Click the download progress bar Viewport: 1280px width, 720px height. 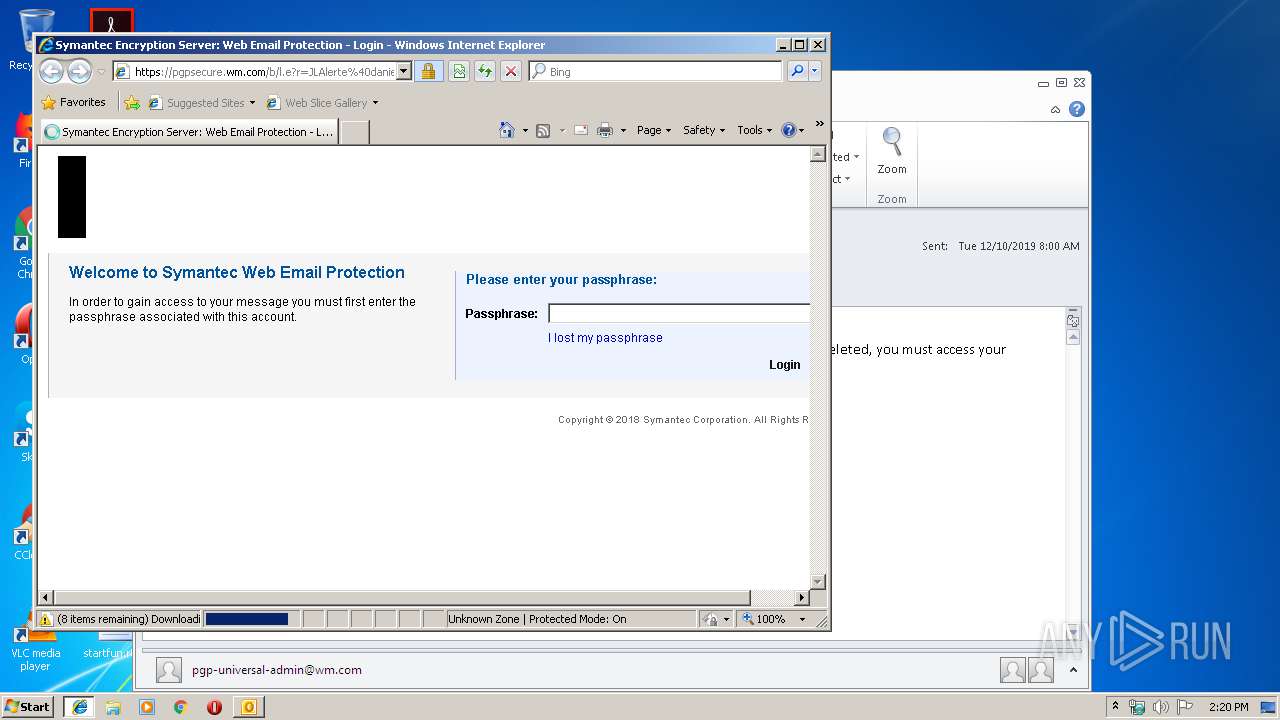(x=247, y=619)
